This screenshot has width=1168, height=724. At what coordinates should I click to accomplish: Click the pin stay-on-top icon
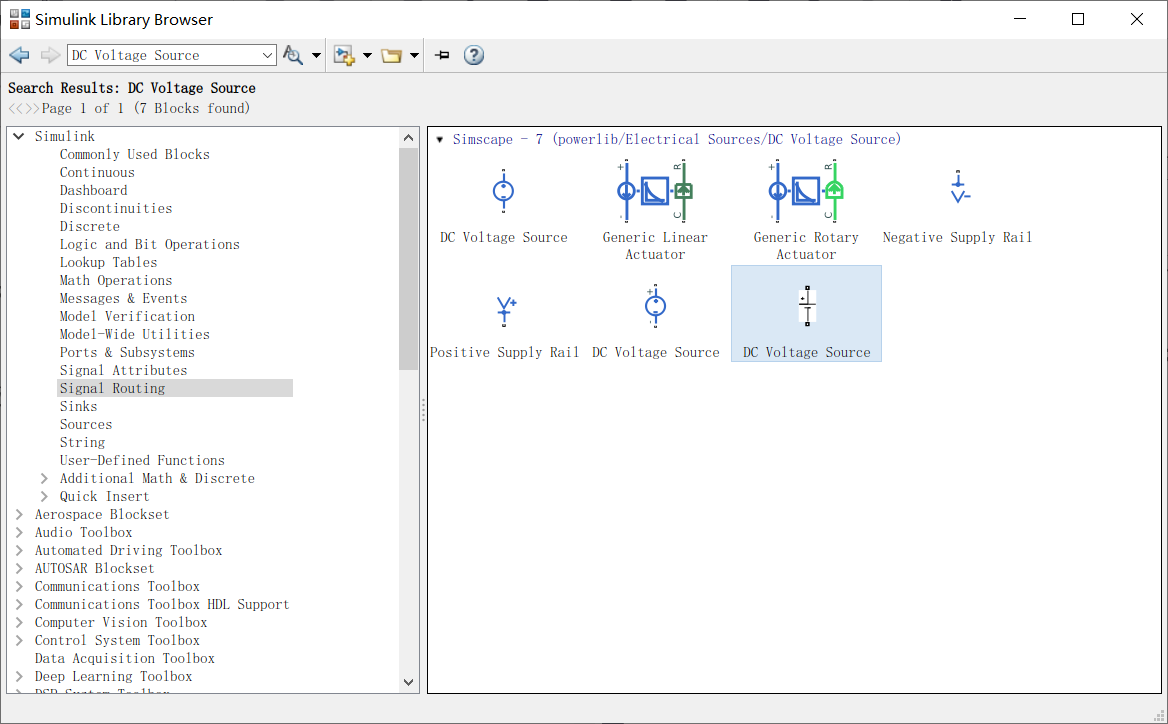tap(442, 55)
